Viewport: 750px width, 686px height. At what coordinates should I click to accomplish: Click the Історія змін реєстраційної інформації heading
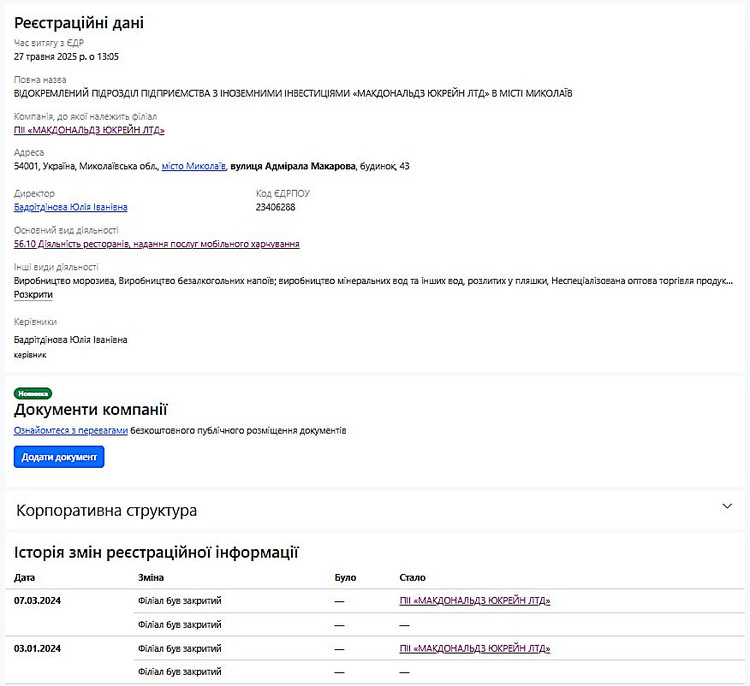pyautogui.click(x=156, y=552)
